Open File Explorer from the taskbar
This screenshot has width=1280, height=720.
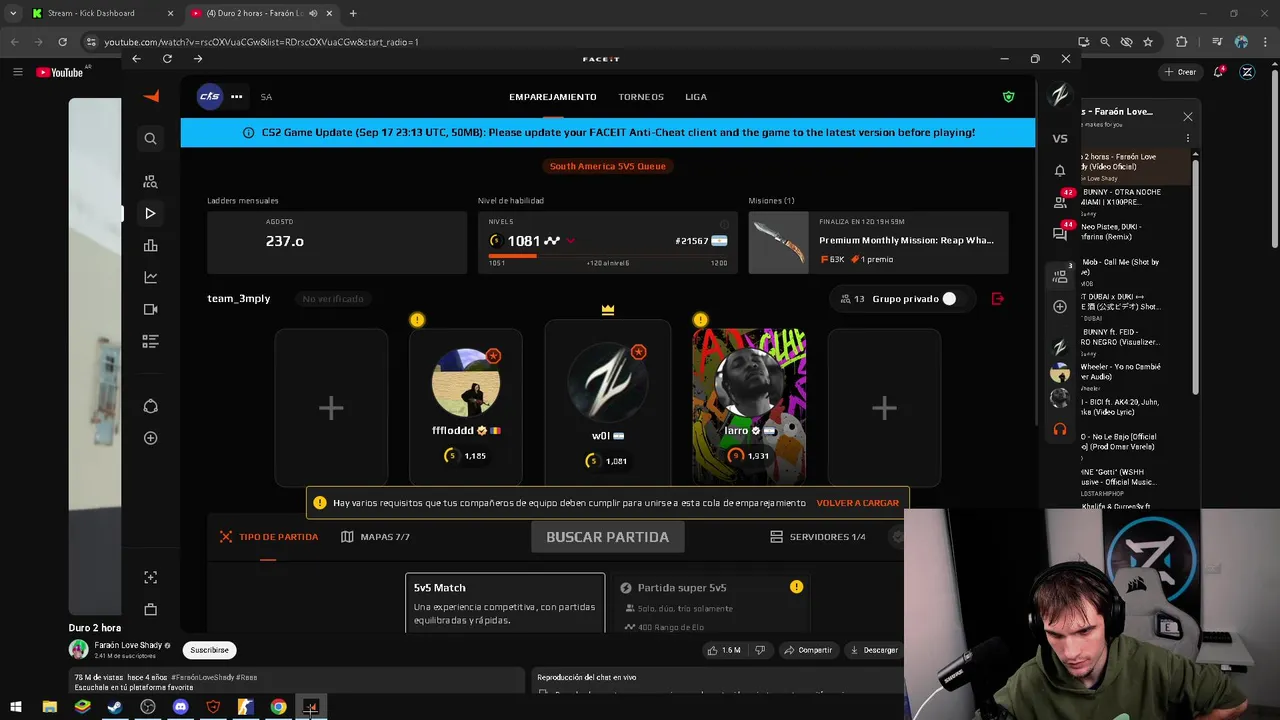[x=49, y=707]
